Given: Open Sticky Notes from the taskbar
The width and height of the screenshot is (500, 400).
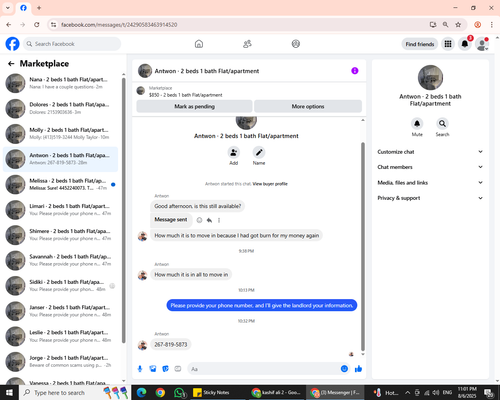Looking at the screenshot, I should (x=211, y=393).
